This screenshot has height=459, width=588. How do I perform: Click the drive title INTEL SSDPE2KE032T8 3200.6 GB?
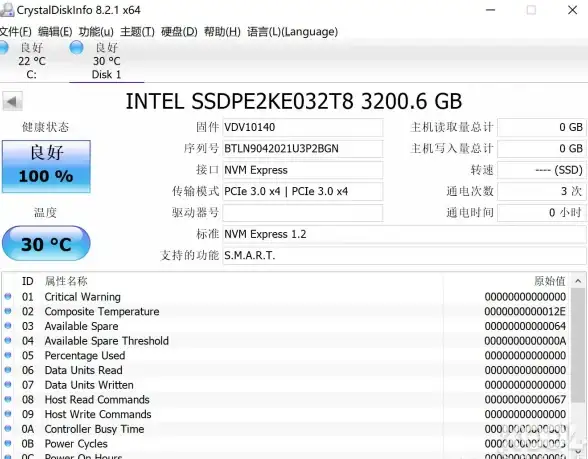tap(294, 101)
